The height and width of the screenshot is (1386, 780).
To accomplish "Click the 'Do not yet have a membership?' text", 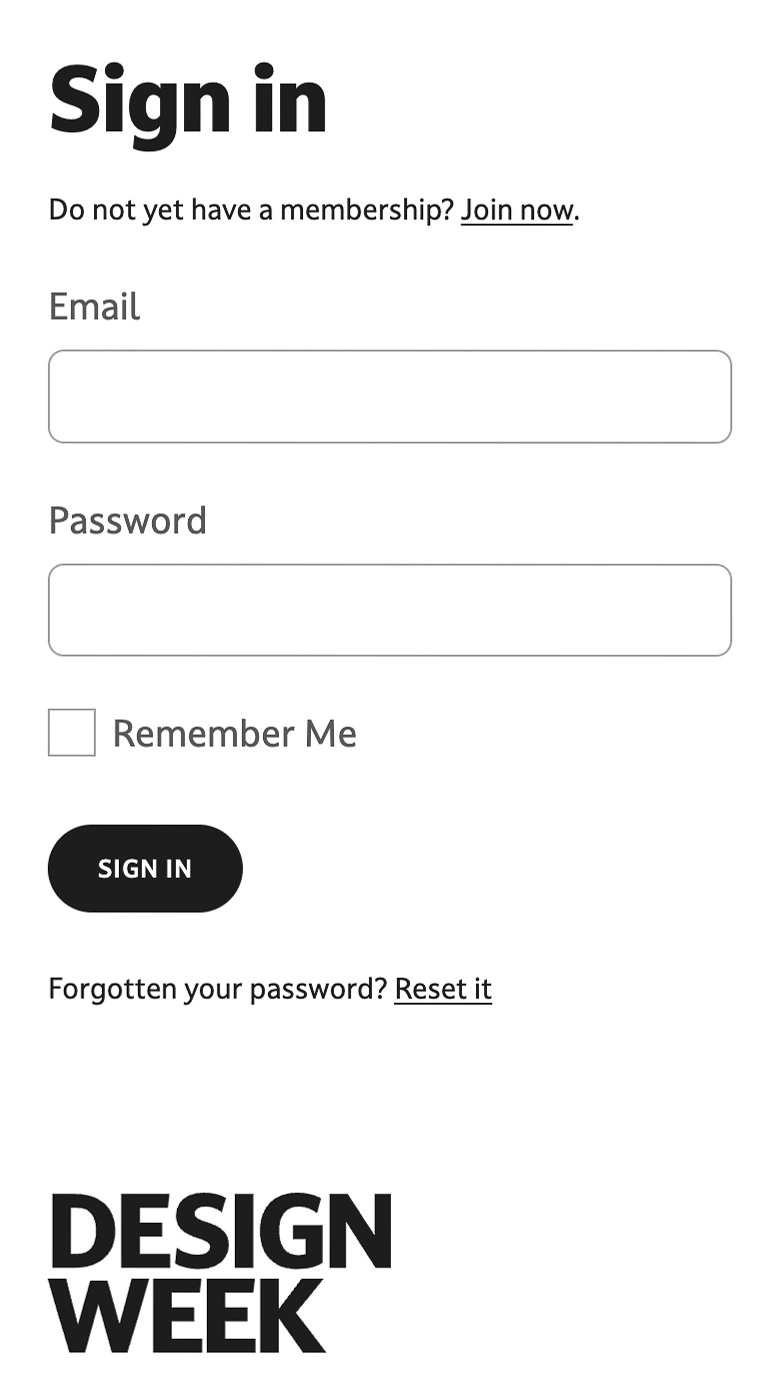I will [251, 210].
